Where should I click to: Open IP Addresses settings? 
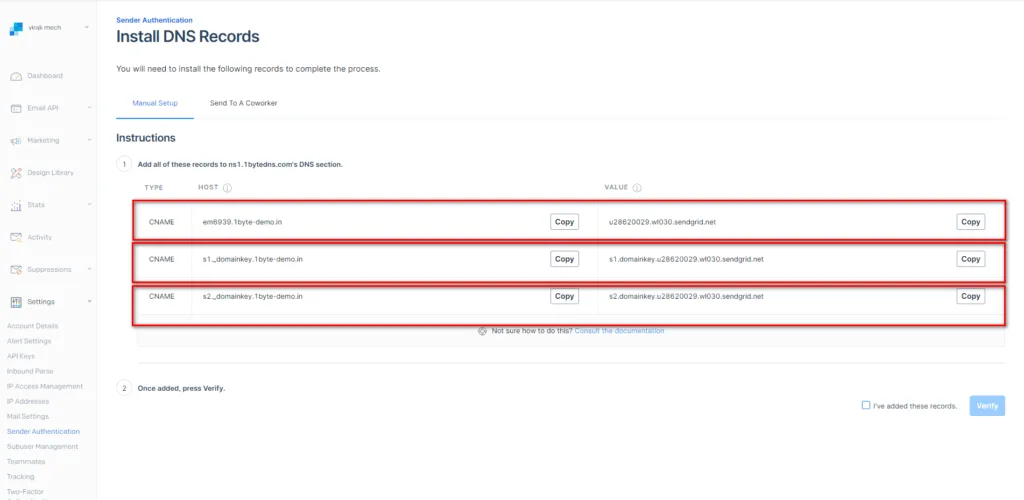27,401
